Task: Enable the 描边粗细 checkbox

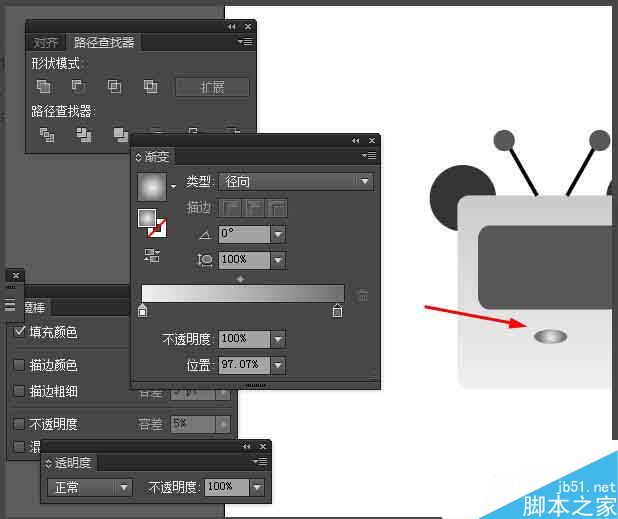Action: pos(19,391)
